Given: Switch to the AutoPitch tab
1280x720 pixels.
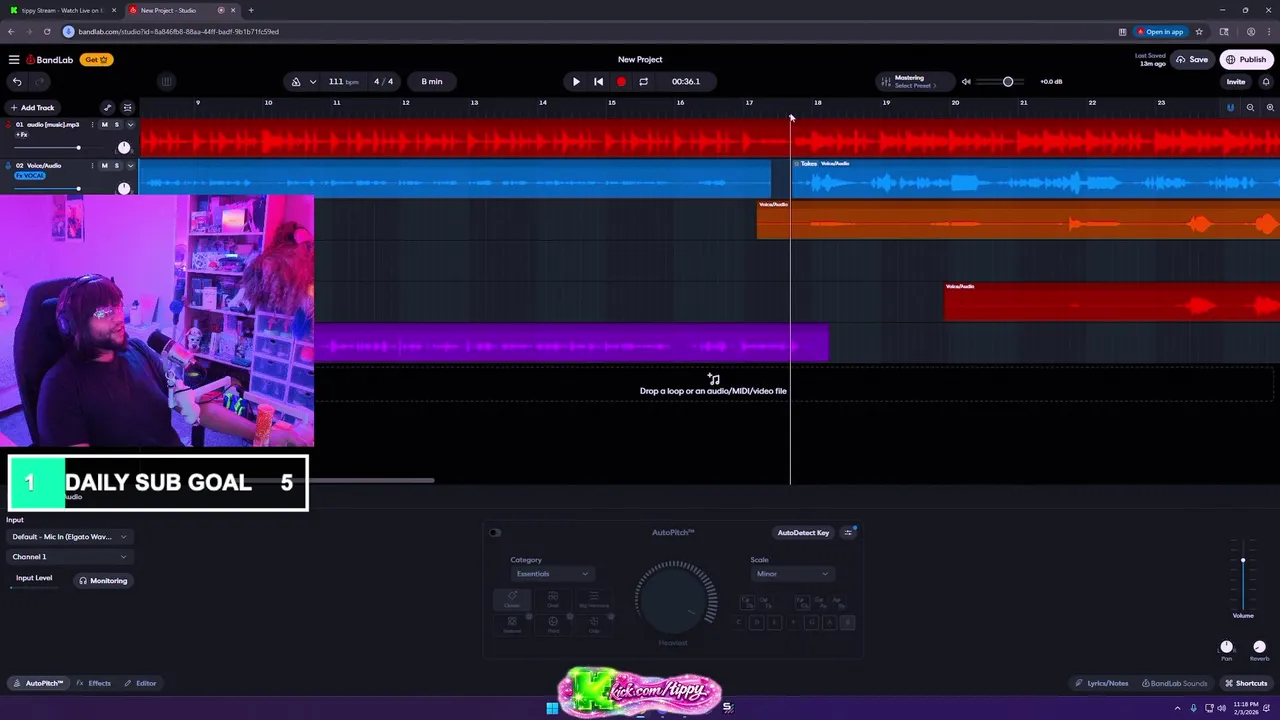Looking at the screenshot, I should (x=38, y=683).
